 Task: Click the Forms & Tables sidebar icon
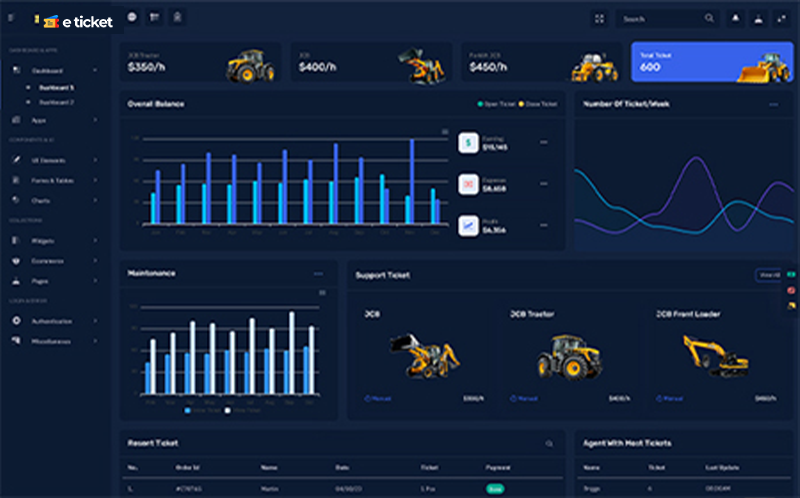(x=16, y=180)
